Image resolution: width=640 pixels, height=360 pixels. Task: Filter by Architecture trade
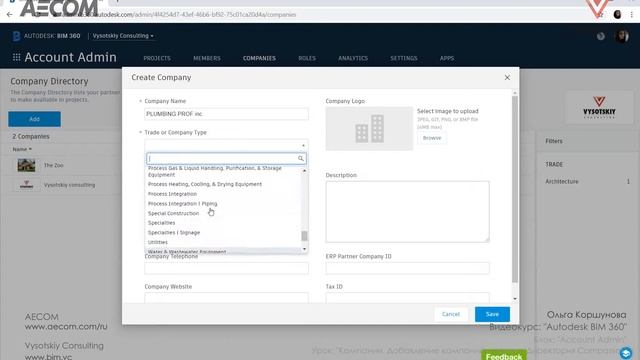(562, 182)
